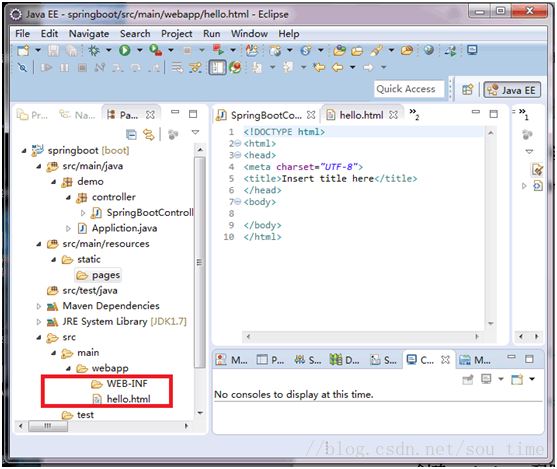This screenshot has width=557, height=469.
Task: Click the last edit location arrow
Action: click(x=319, y=67)
